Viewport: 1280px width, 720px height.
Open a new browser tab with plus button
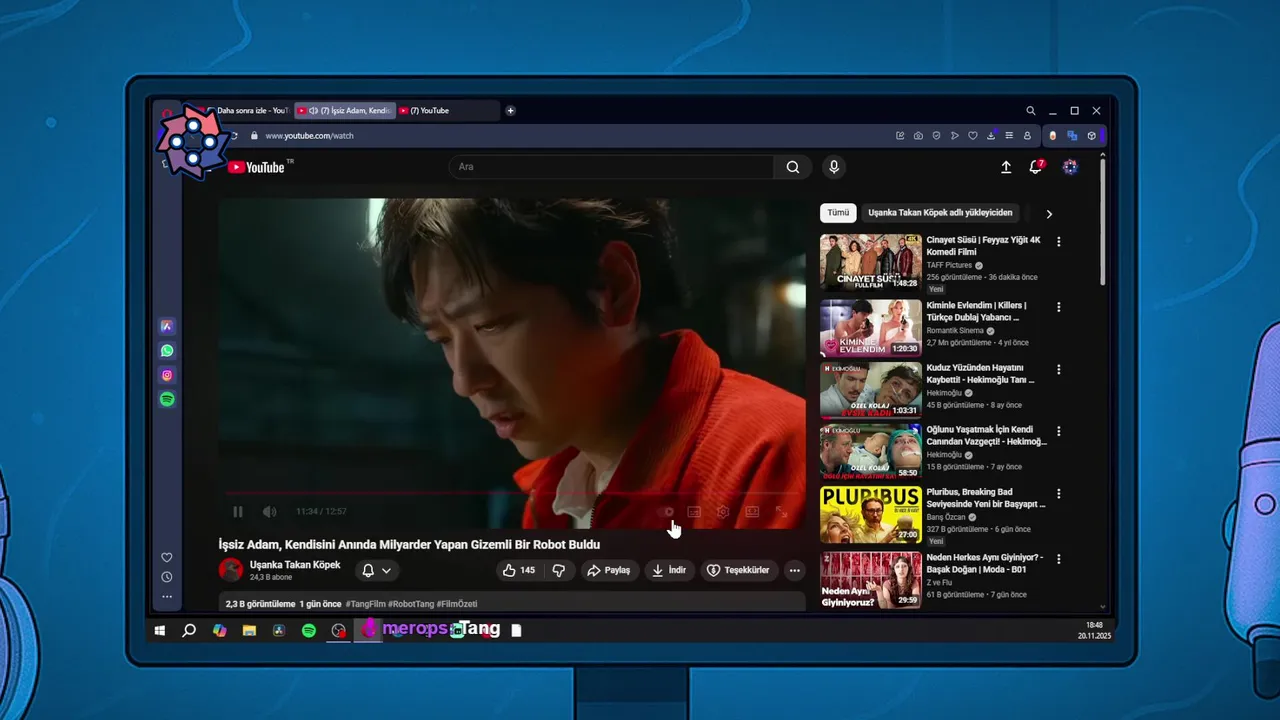coord(510,111)
